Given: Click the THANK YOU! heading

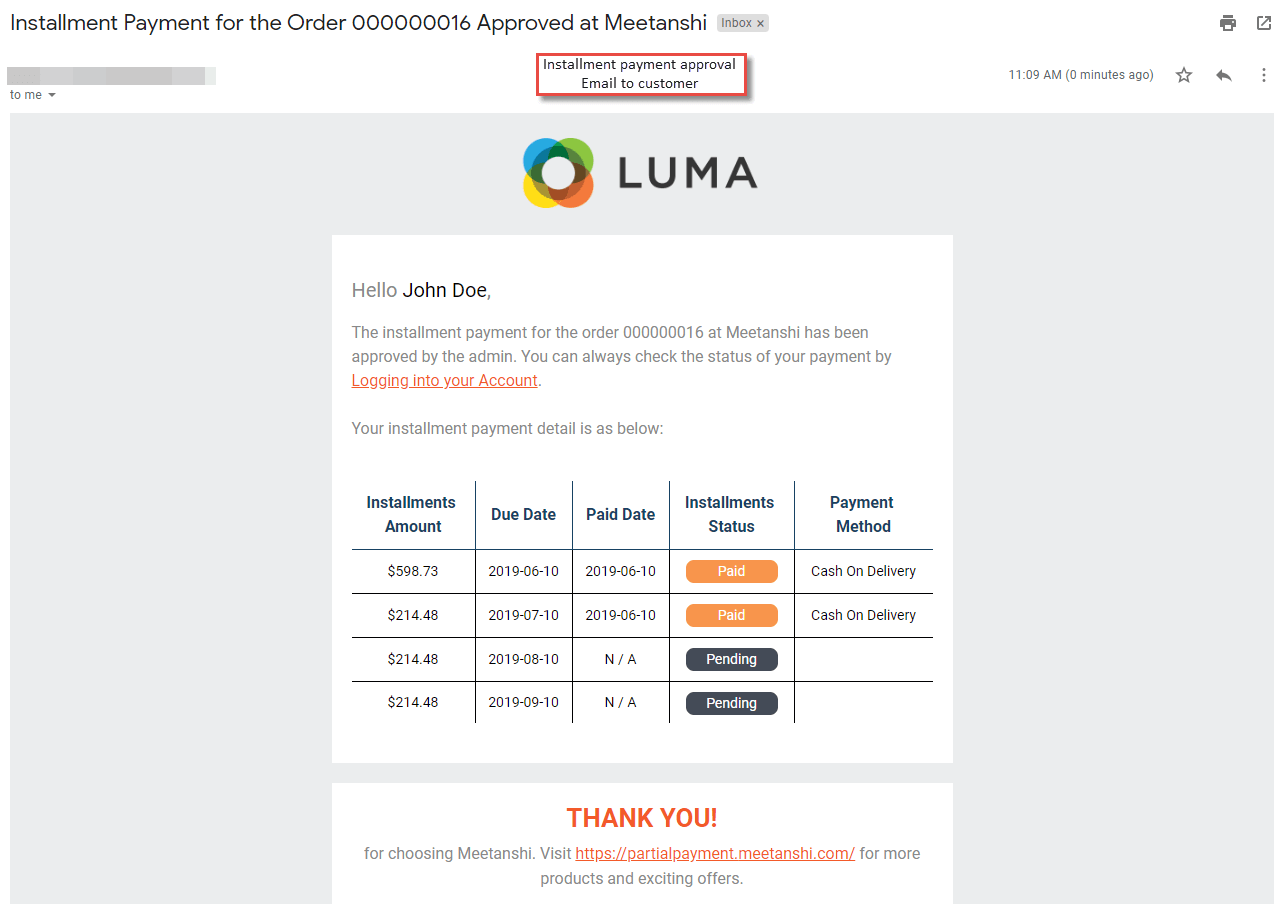Looking at the screenshot, I should (x=642, y=818).
